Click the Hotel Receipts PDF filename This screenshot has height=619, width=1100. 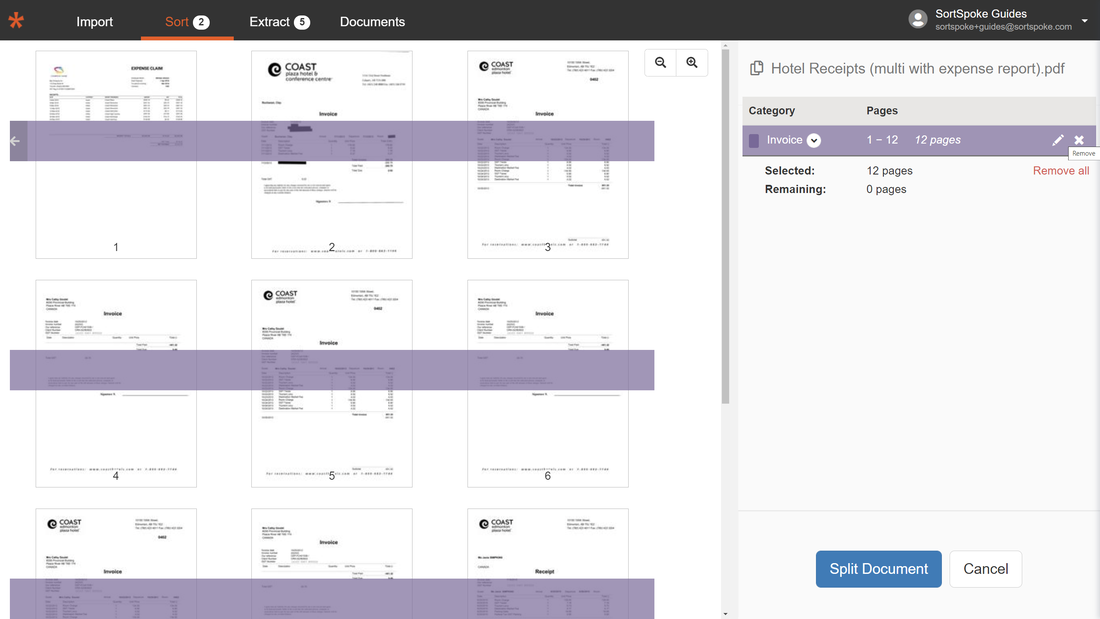tap(918, 68)
